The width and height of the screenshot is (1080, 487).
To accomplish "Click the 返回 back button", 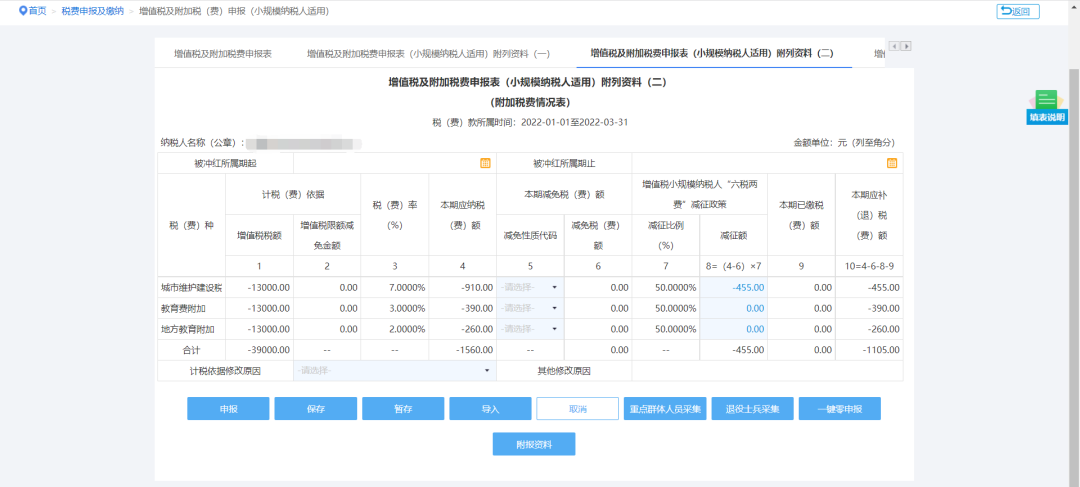I will click(1018, 12).
